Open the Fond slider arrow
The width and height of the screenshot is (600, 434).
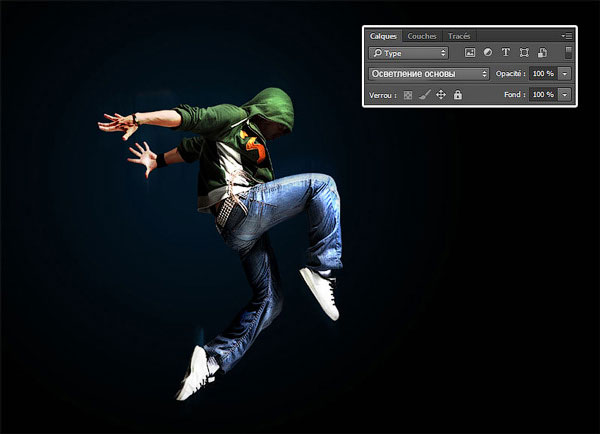point(565,95)
